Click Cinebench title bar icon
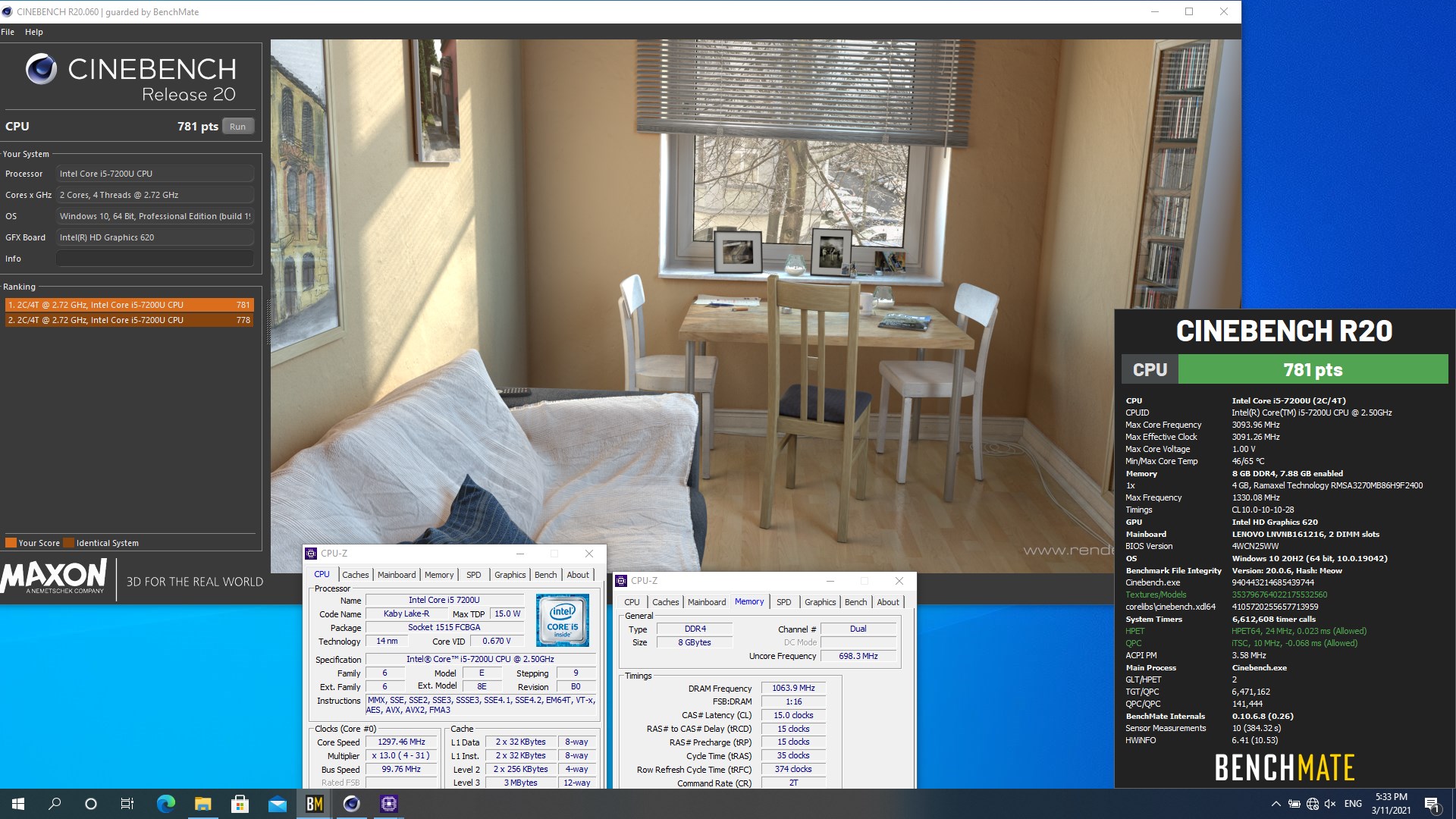This screenshot has height=819, width=1456. point(8,11)
